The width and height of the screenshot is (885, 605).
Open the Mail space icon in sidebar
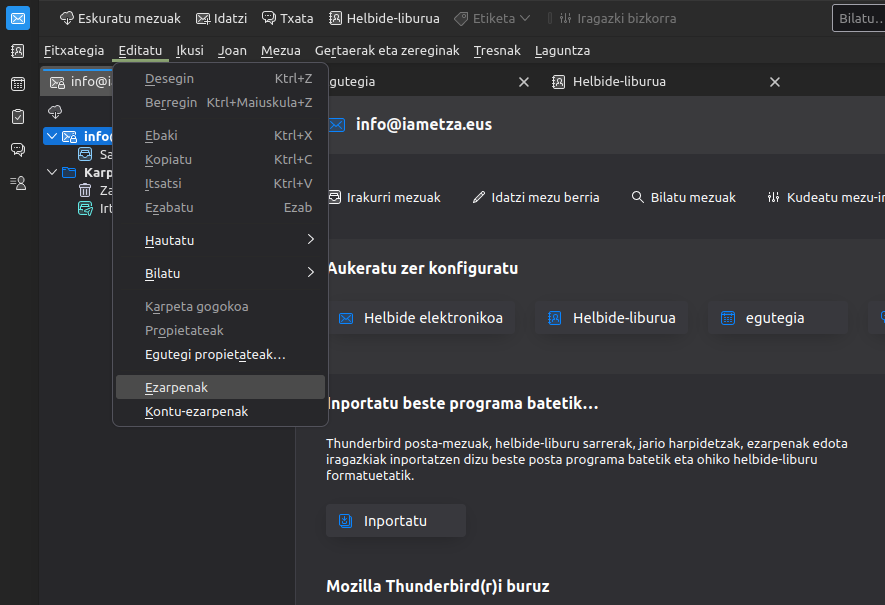click(x=18, y=18)
